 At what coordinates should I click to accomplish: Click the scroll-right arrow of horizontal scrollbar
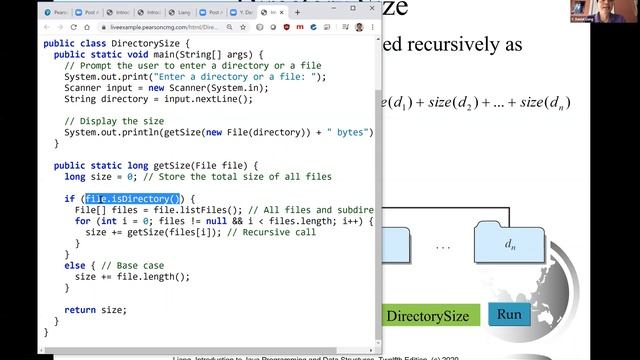tap(371, 350)
